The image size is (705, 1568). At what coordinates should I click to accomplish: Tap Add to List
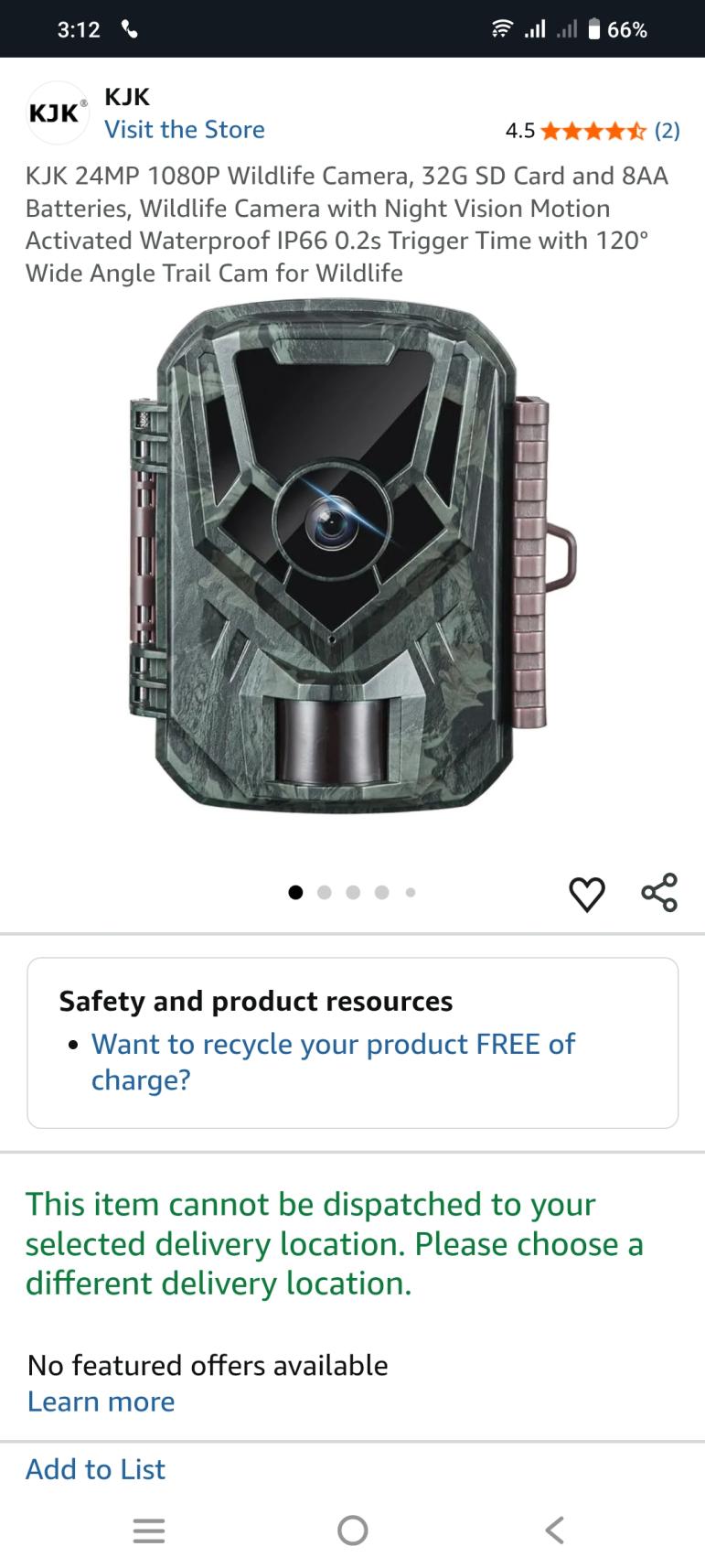pyautogui.click(x=95, y=1469)
